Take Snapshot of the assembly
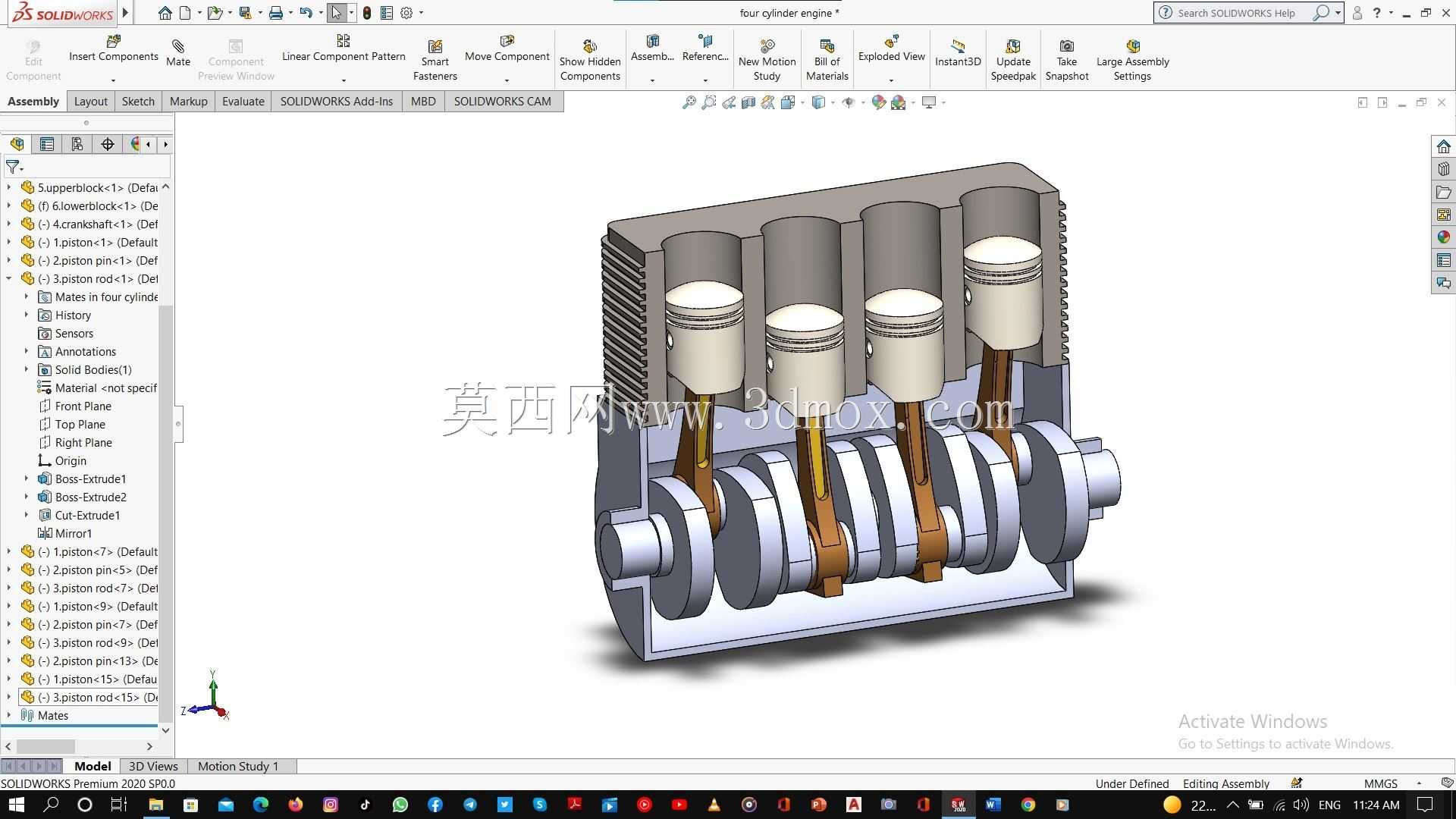The image size is (1456, 819). (1066, 60)
